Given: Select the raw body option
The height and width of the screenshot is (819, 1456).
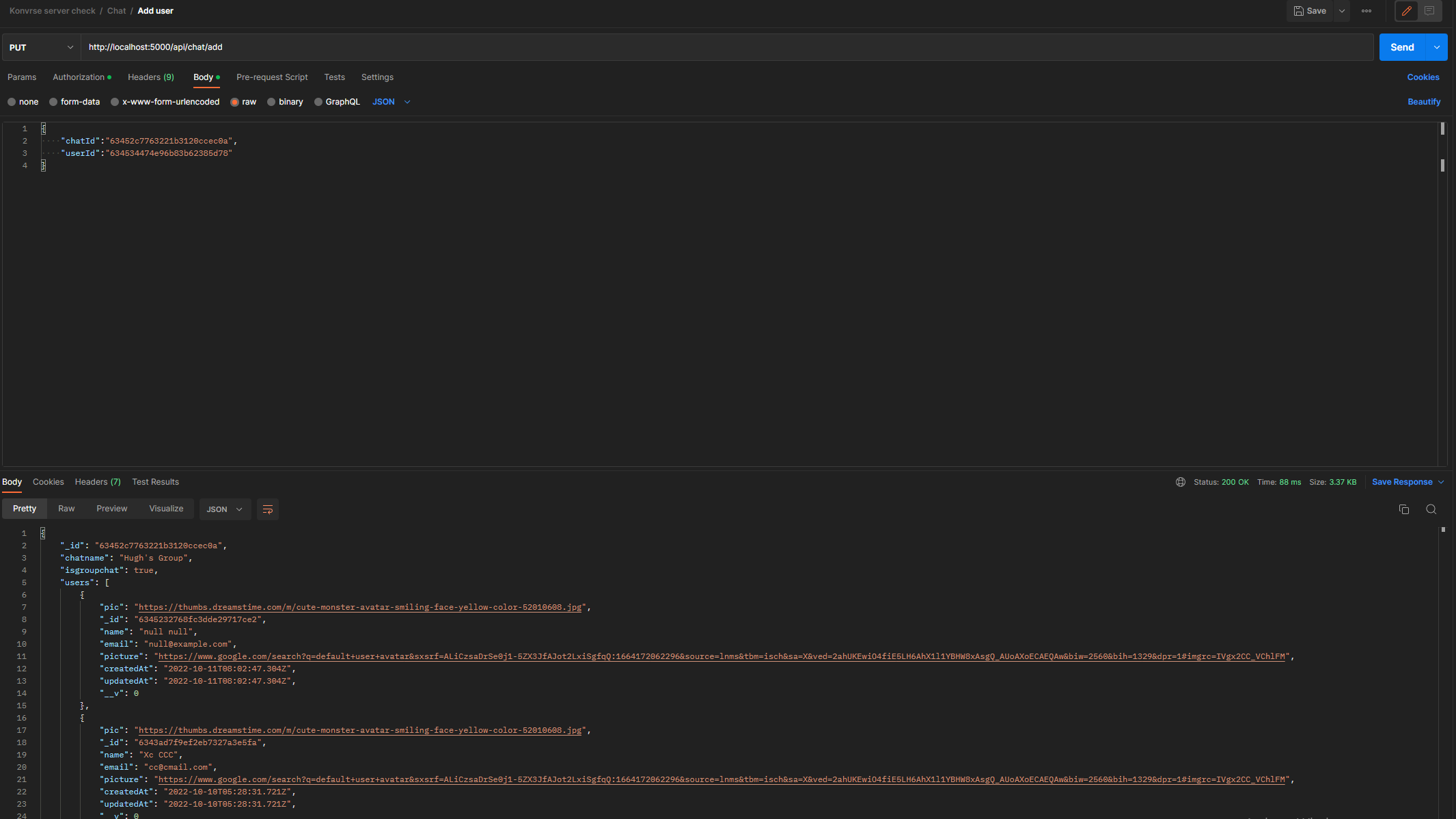Looking at the screenshot, I should [244, 102].
